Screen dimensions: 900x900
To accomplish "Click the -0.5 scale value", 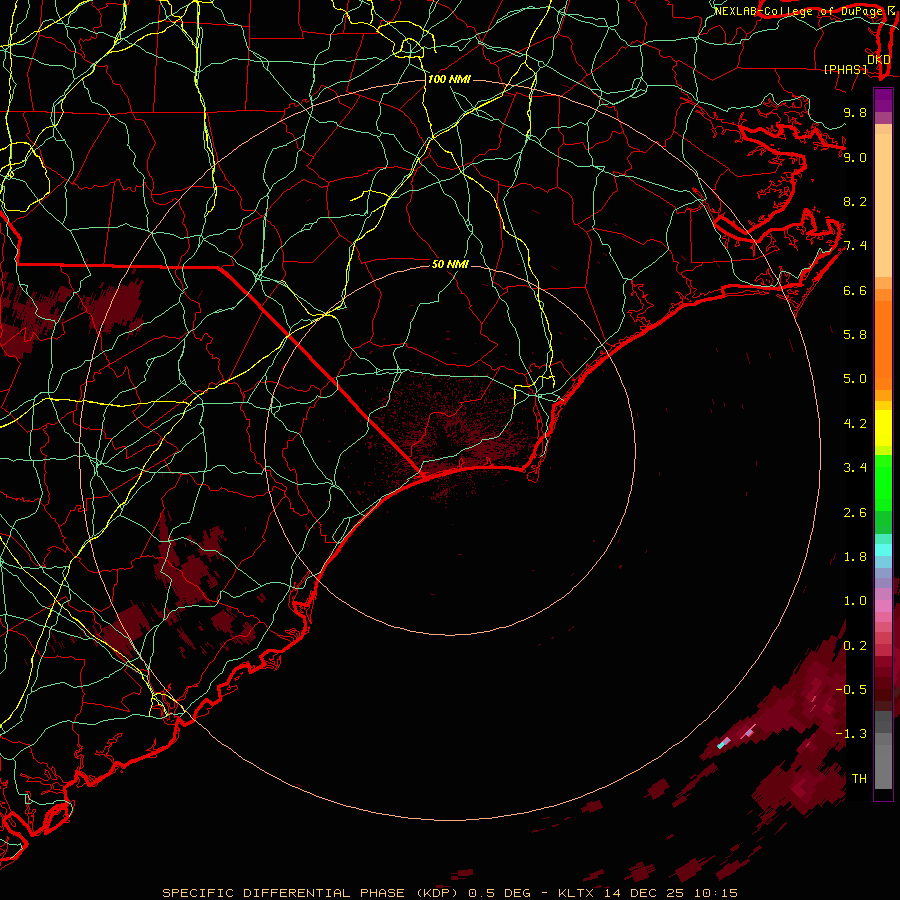I will click(851, 690).
